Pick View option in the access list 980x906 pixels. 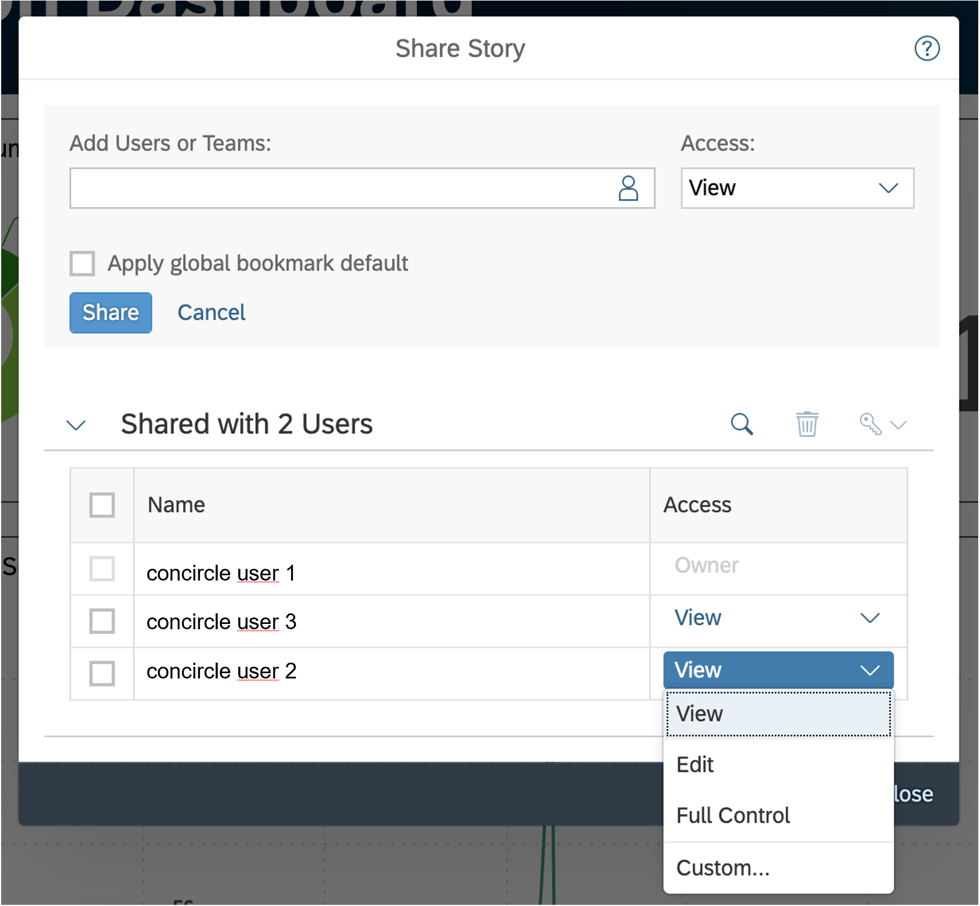pyautogui.click(x=700, y=714)
